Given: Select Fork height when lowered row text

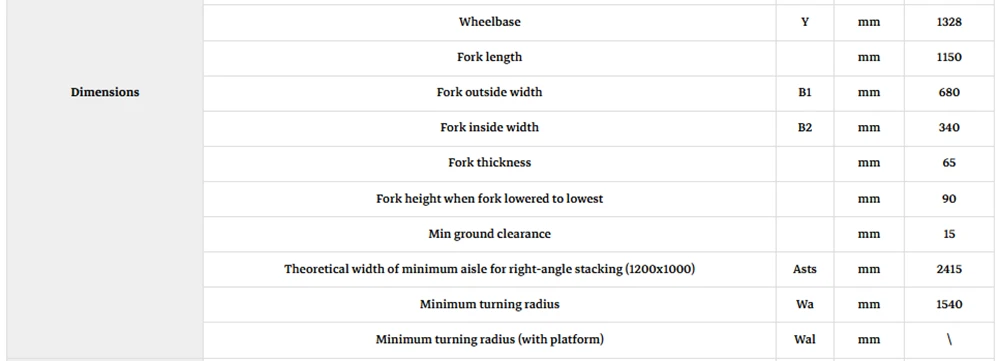Looking at the screenshot, I should coord(489,198).
